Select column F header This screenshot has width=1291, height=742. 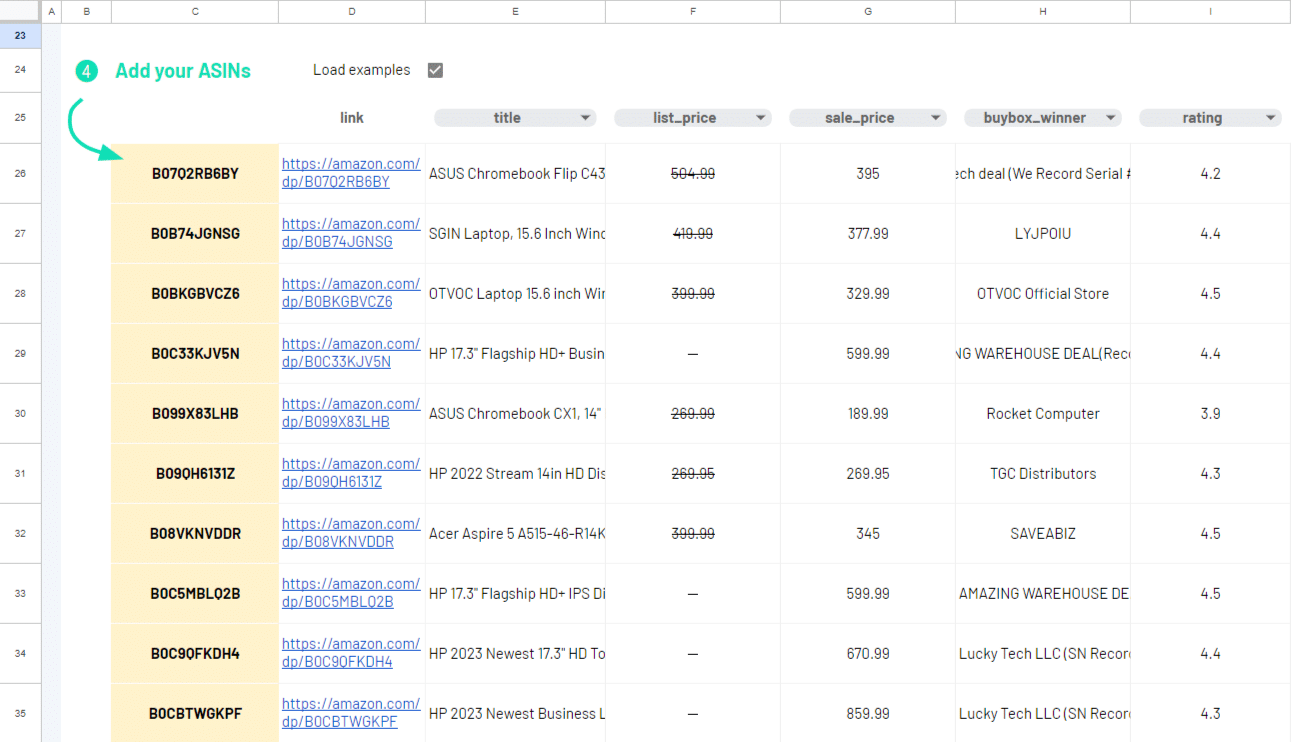tap(693, 11)
